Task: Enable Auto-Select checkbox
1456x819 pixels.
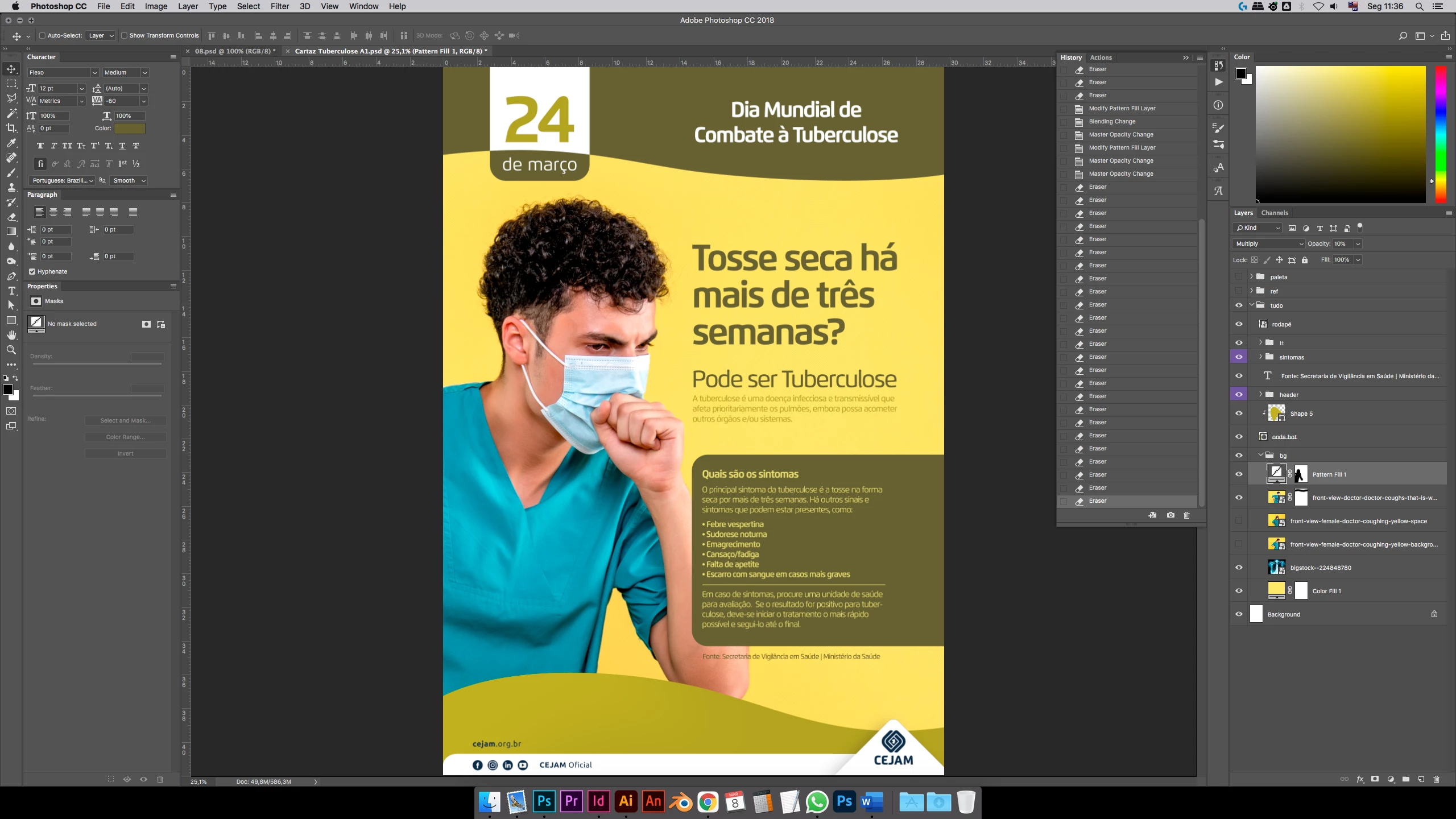Action: coord(42,35)
